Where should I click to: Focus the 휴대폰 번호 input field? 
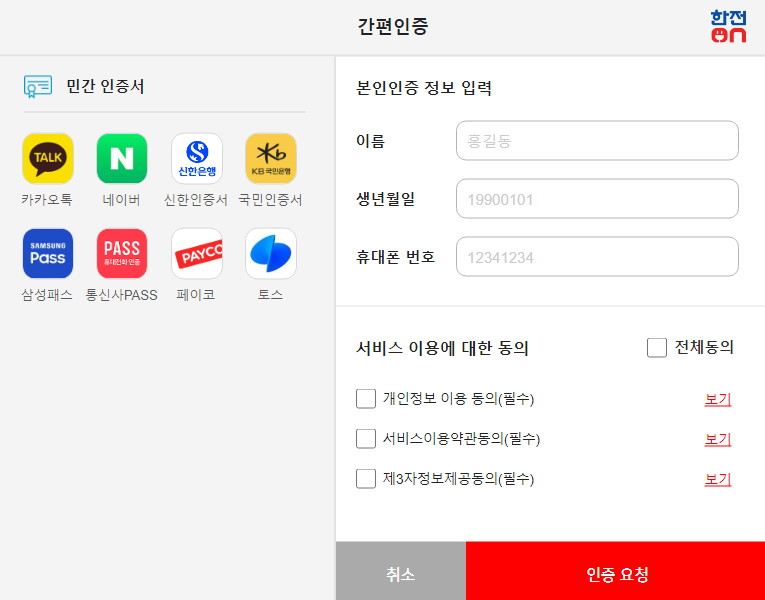click(x=597, y=257)
